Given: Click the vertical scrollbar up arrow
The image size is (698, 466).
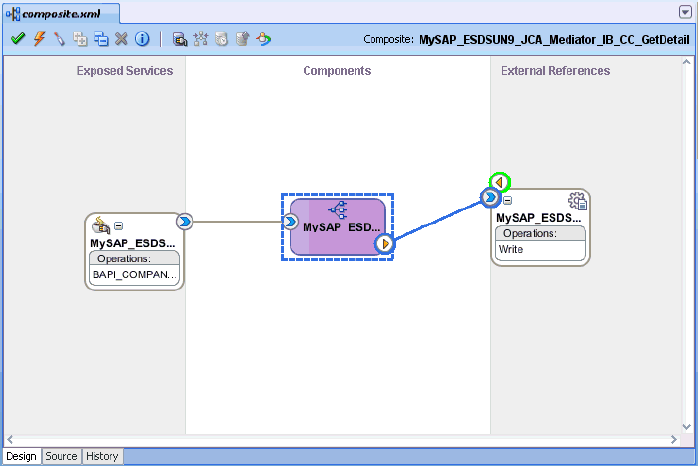Looking at the screenshot, I should pyautogui.click(x=686, y=62).
